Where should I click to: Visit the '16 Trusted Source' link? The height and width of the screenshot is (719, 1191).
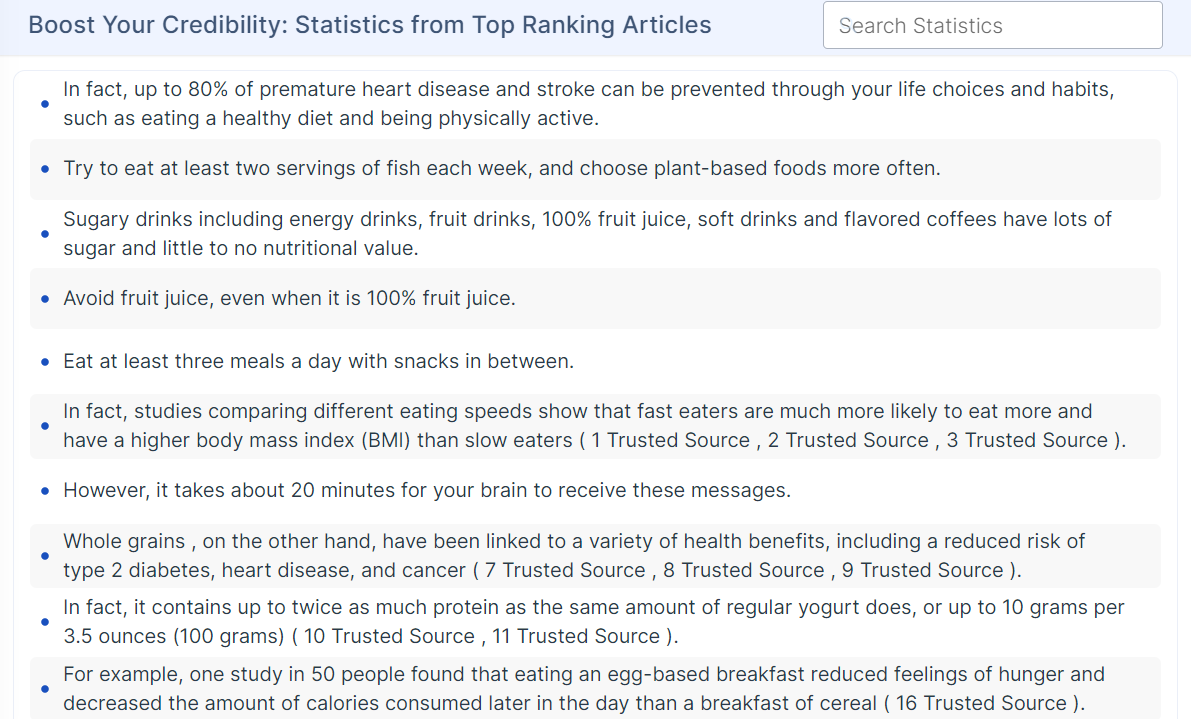981,704
